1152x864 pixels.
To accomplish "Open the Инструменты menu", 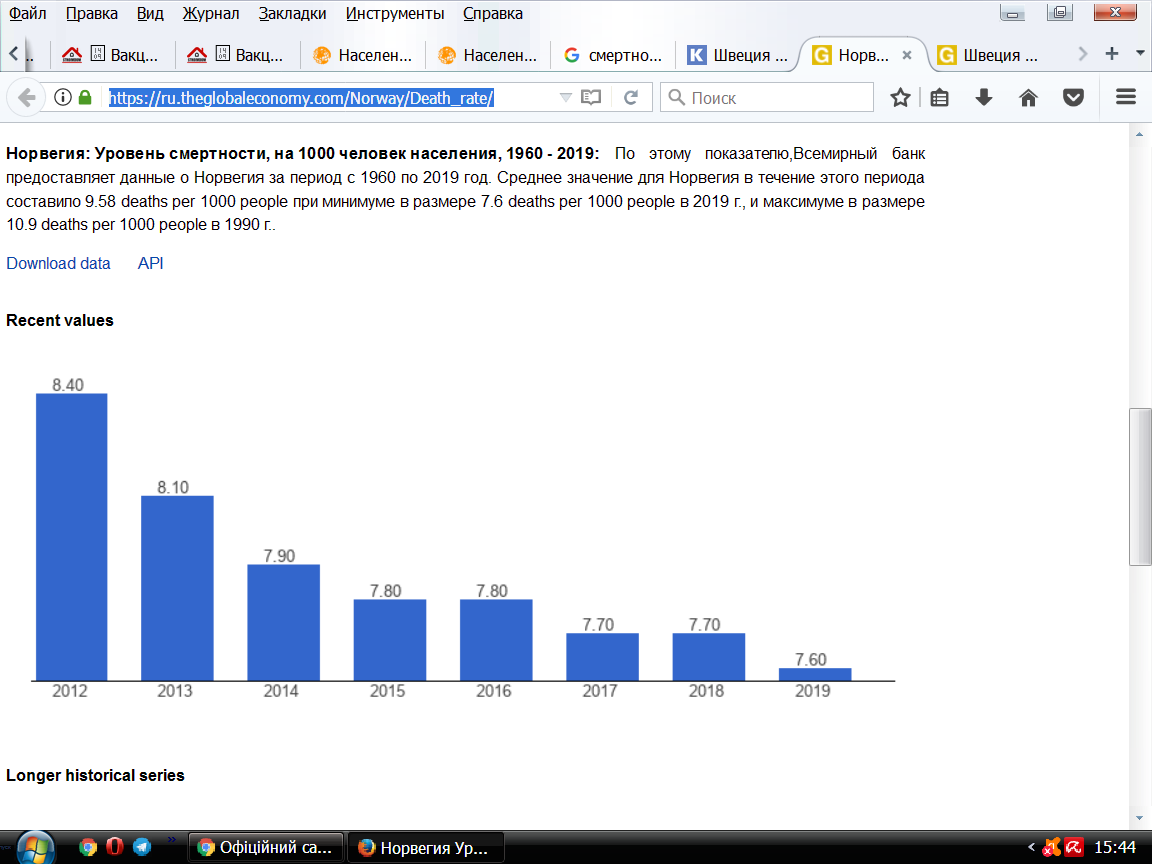I will [395, 13].
